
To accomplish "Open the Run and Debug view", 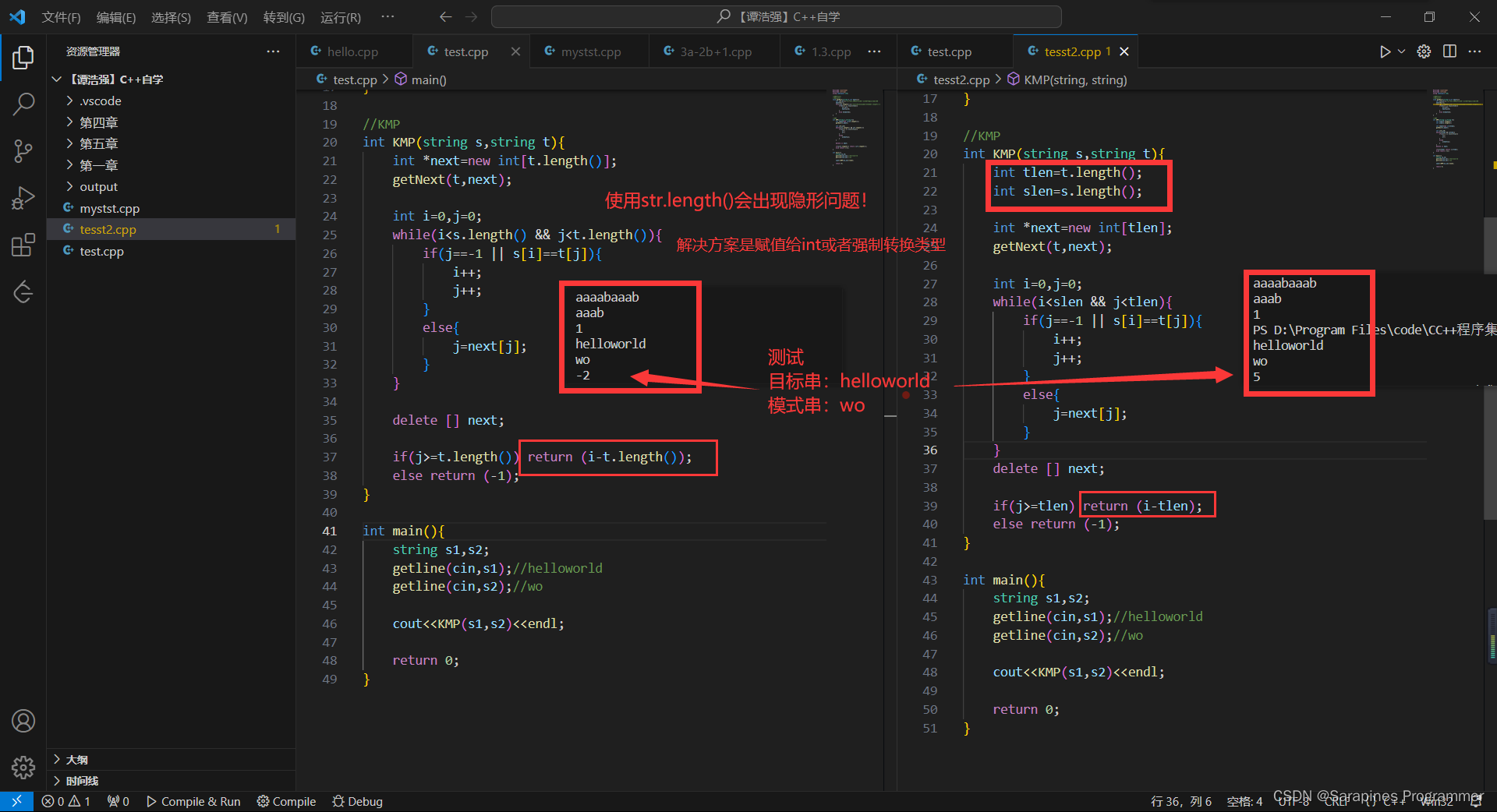I will [23, 197].
